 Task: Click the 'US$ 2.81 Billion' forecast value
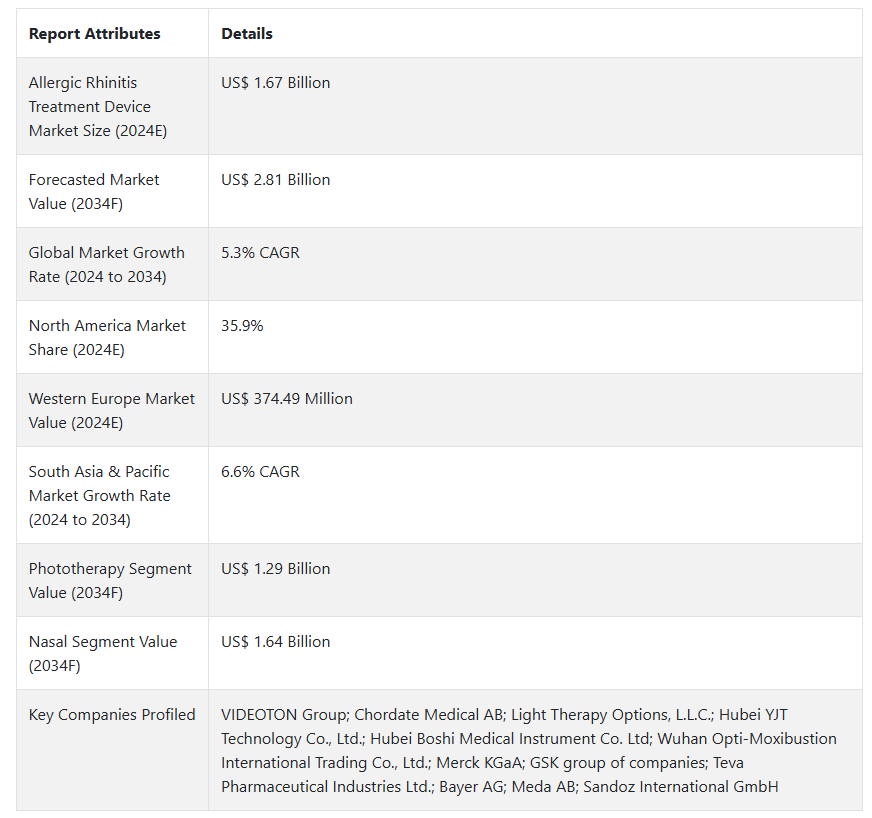tap(275, 180)
